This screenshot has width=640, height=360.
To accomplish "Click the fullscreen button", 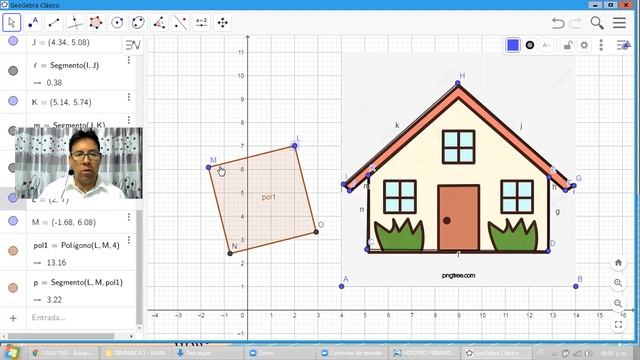I will (x=618, y=324).
